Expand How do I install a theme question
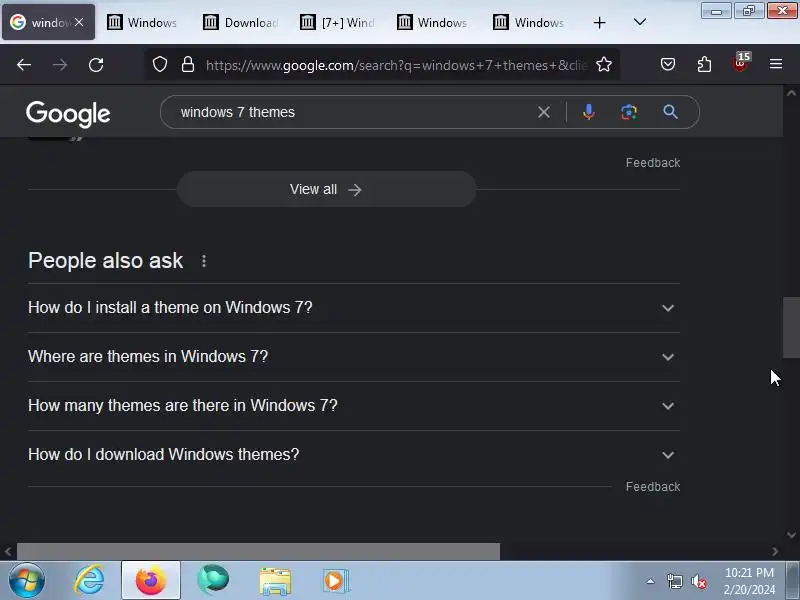 point(354,308)
